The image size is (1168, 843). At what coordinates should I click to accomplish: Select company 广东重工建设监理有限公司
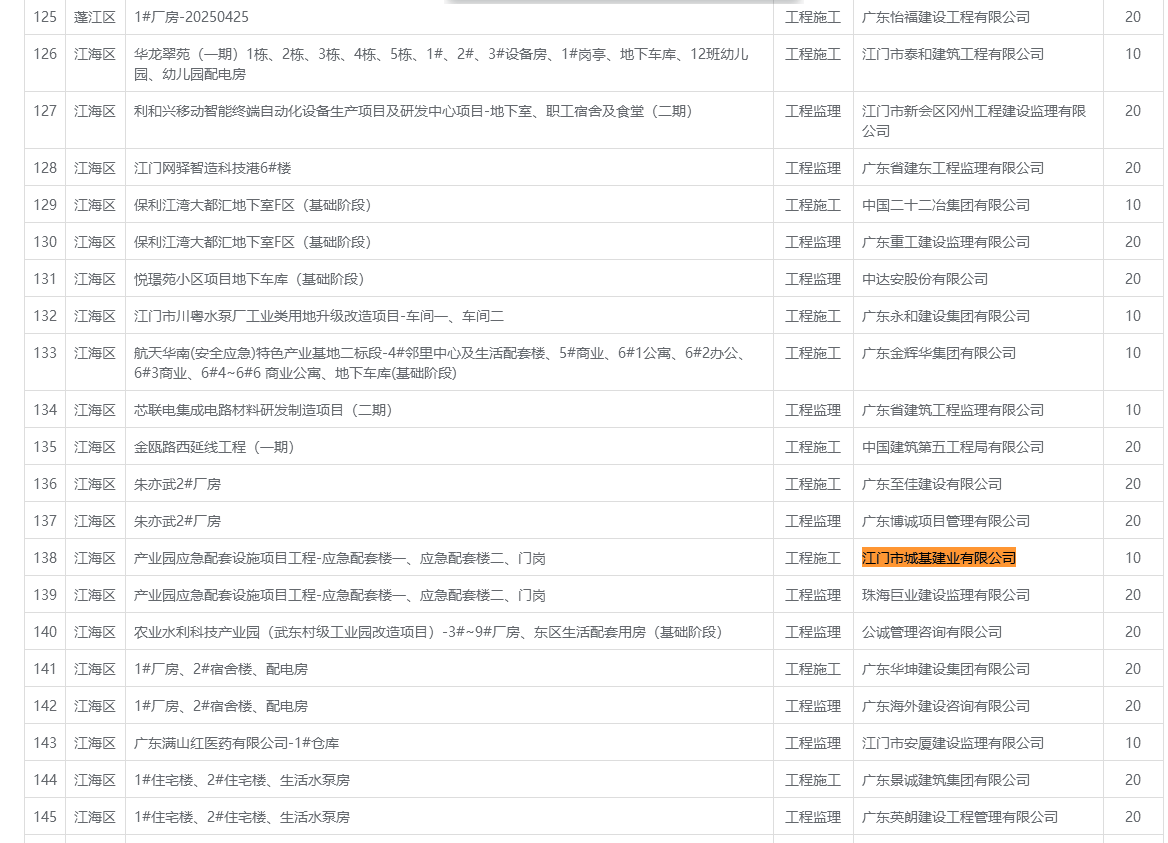[946, 242]
